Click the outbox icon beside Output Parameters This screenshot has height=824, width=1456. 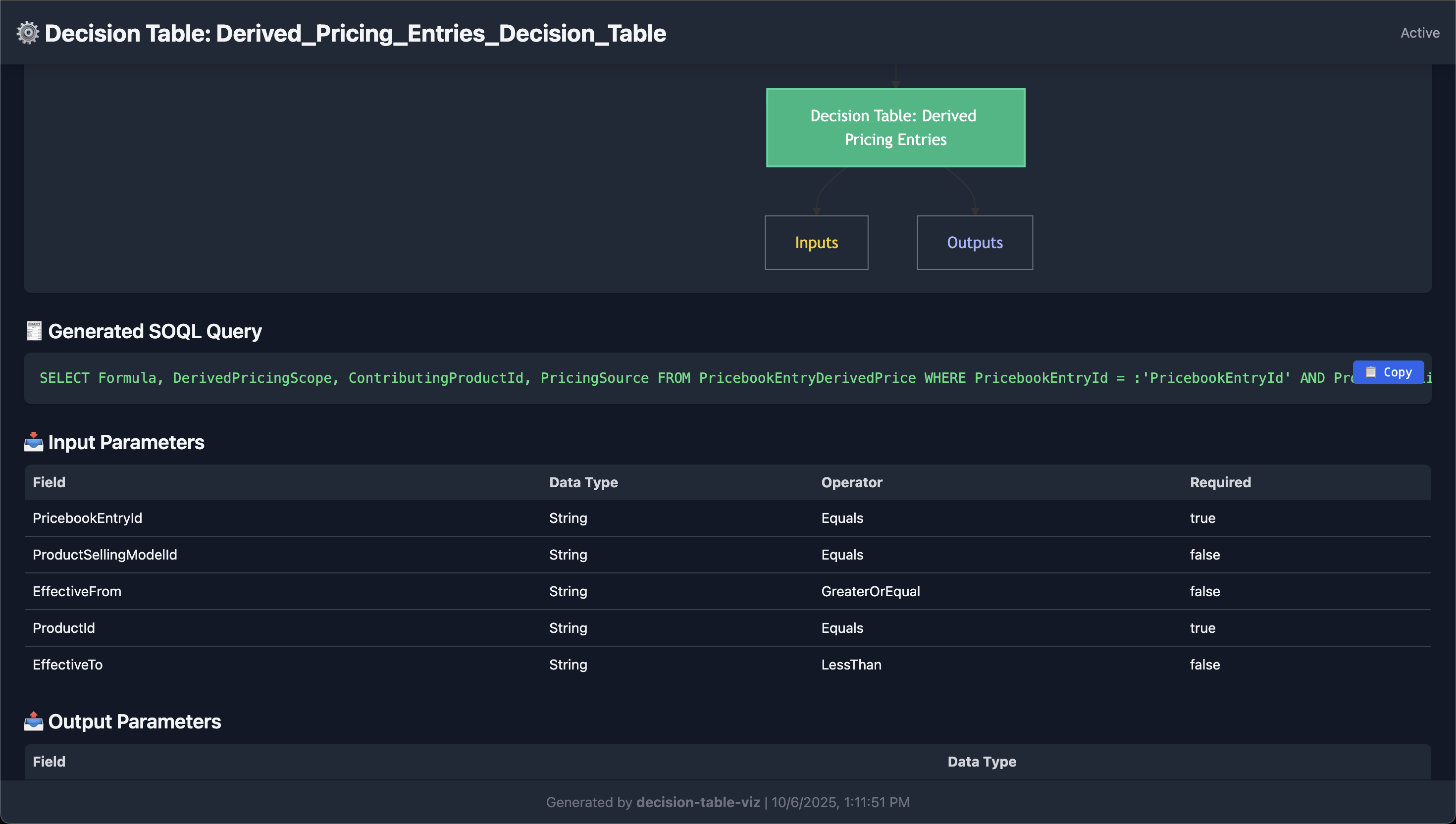click(33, 721)
